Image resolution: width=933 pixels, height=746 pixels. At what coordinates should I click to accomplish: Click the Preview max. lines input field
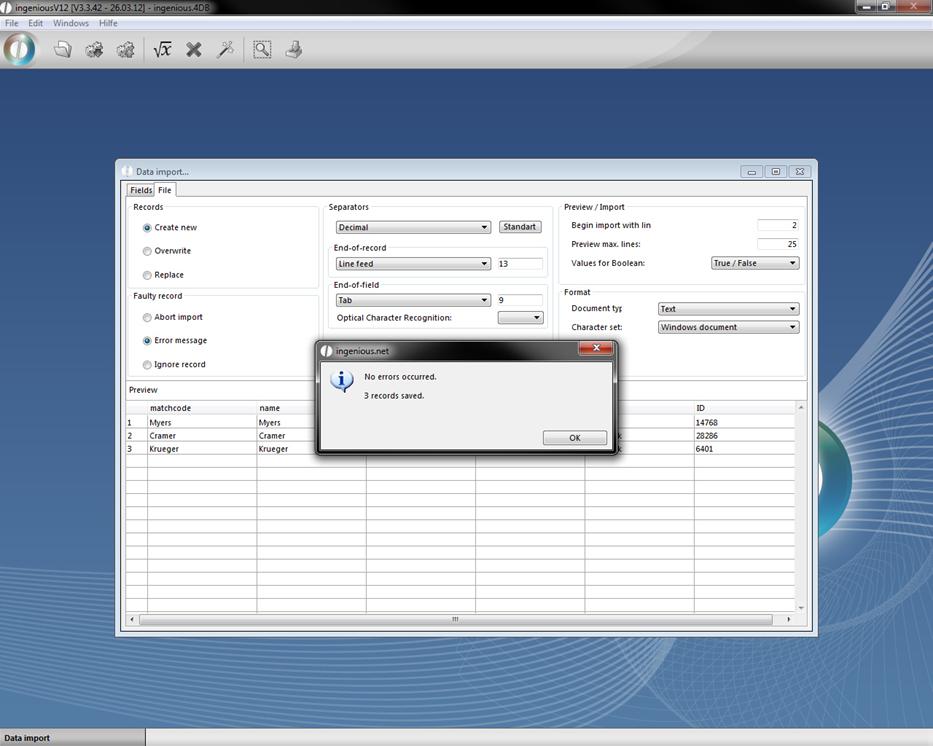coord(778,244)
